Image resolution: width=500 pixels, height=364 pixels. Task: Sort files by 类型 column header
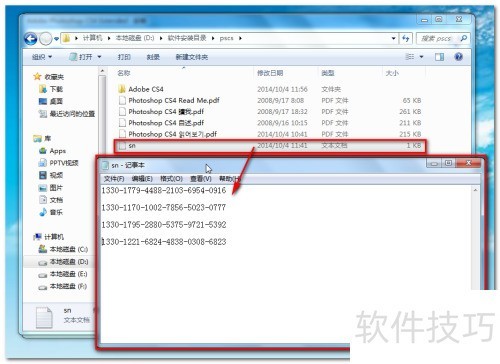(x=328, y=73)
